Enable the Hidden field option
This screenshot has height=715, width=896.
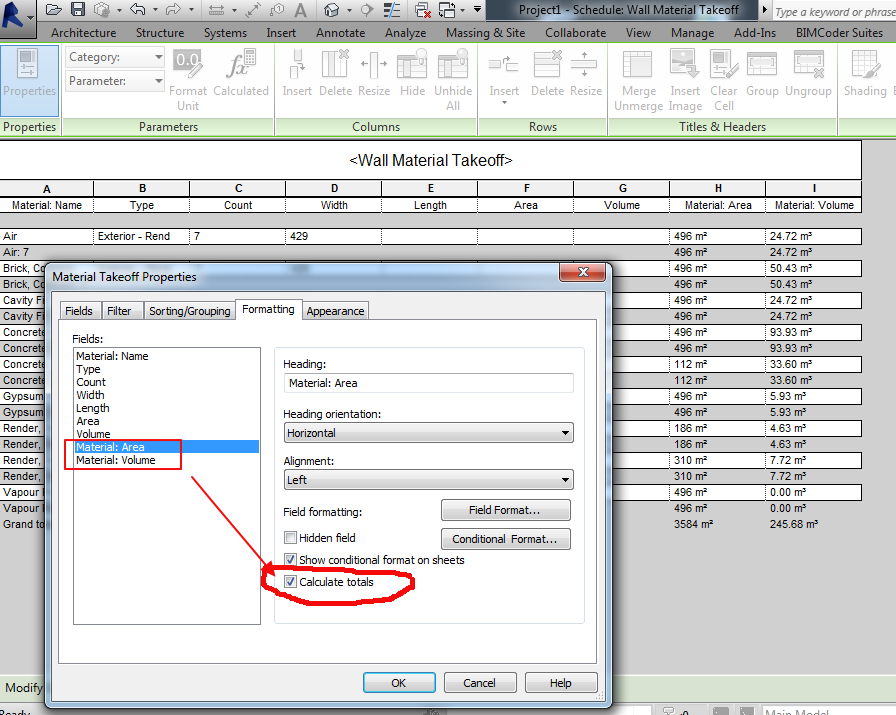[x=289, y=537]
